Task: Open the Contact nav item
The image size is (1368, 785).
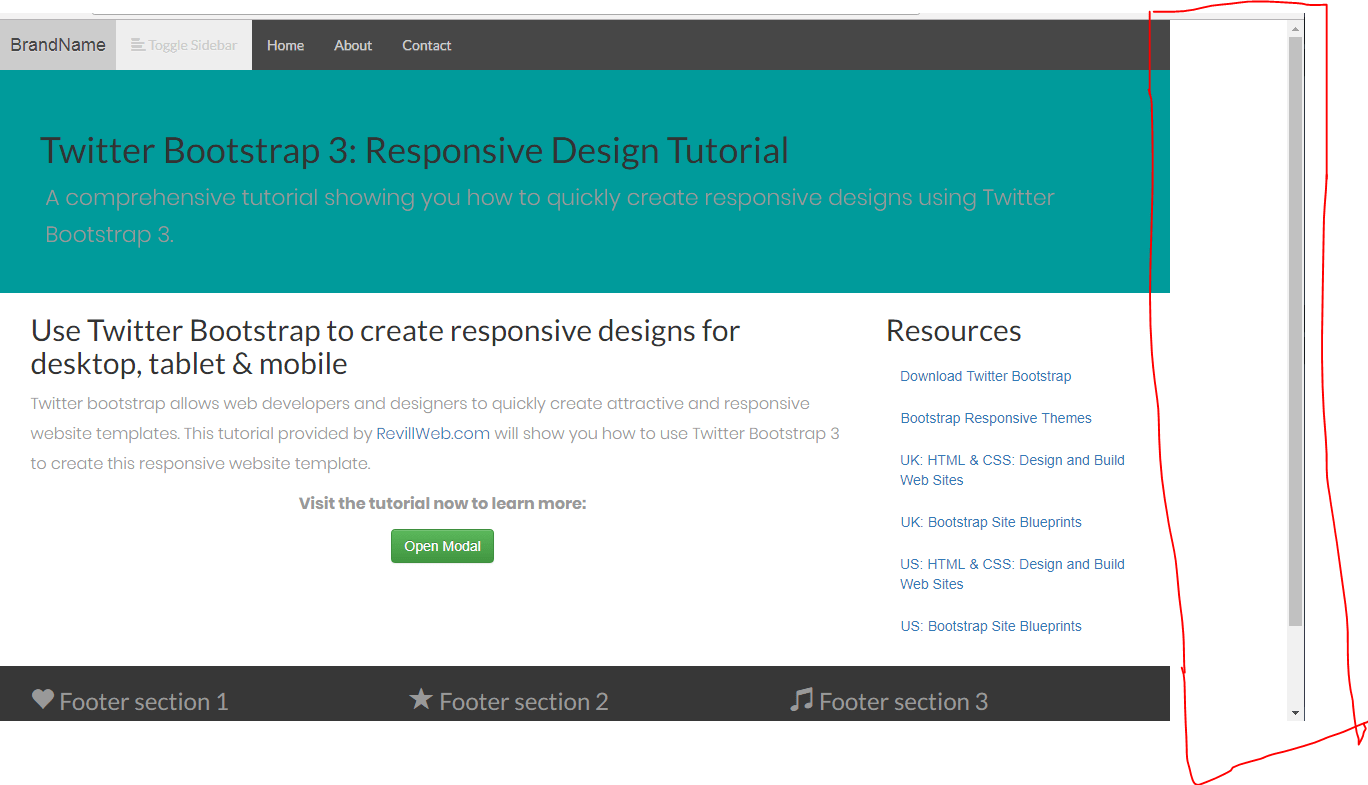Action: (427, 45)
